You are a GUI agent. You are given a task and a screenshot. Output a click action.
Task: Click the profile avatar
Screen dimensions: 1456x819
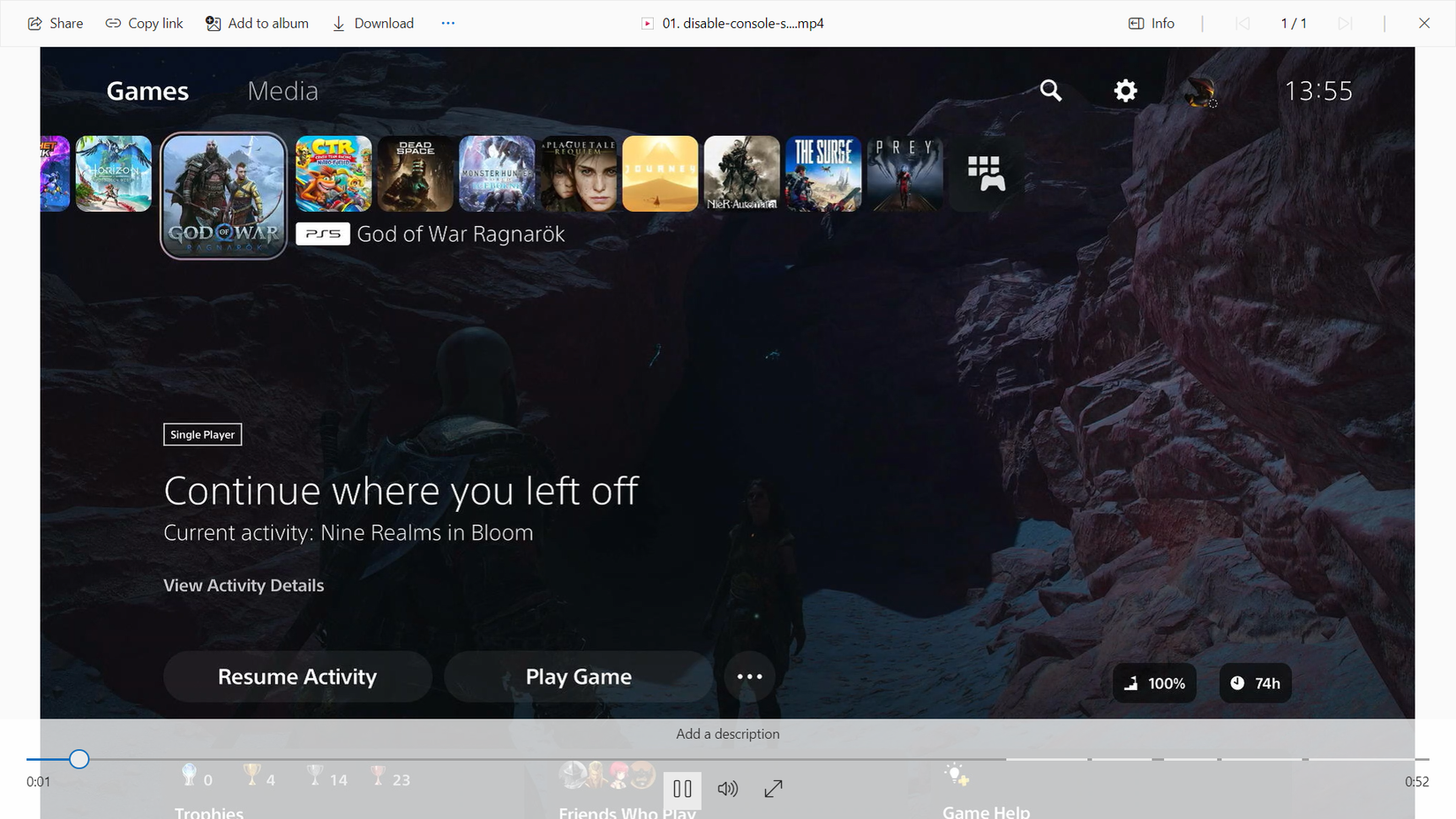pos(1201,91)
